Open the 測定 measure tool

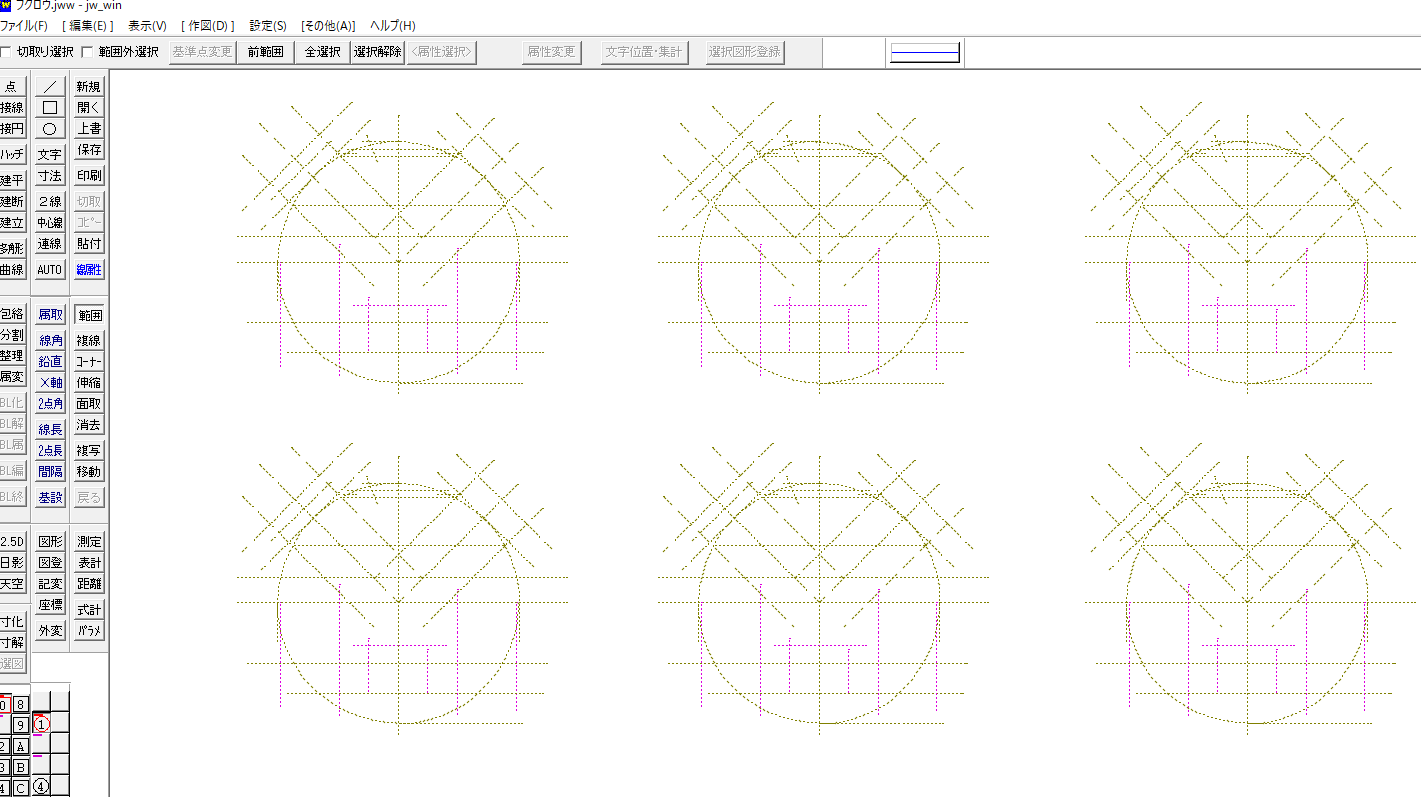coord(89,542)
